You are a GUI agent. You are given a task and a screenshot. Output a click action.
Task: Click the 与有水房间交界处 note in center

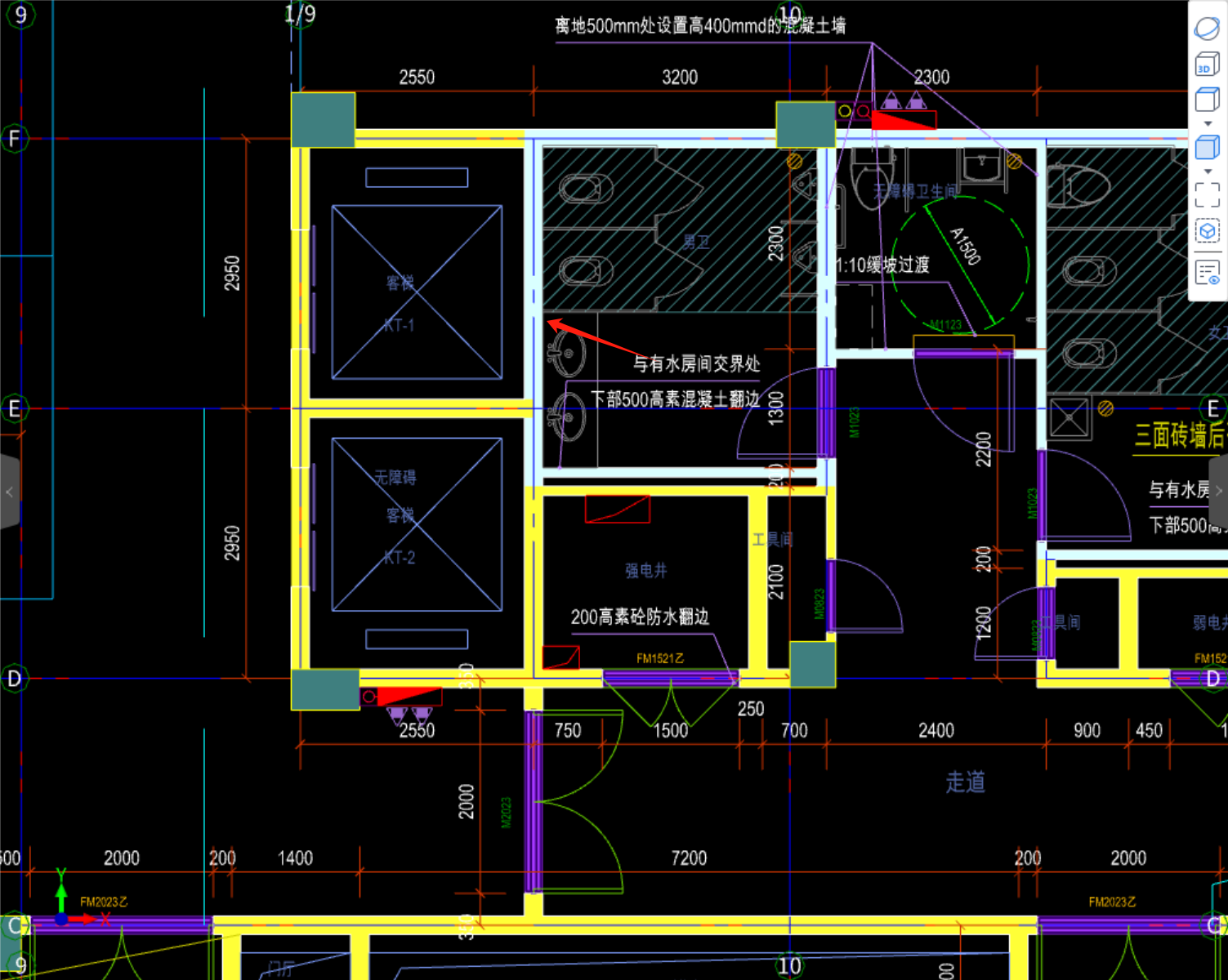click(x=696, y=363)
